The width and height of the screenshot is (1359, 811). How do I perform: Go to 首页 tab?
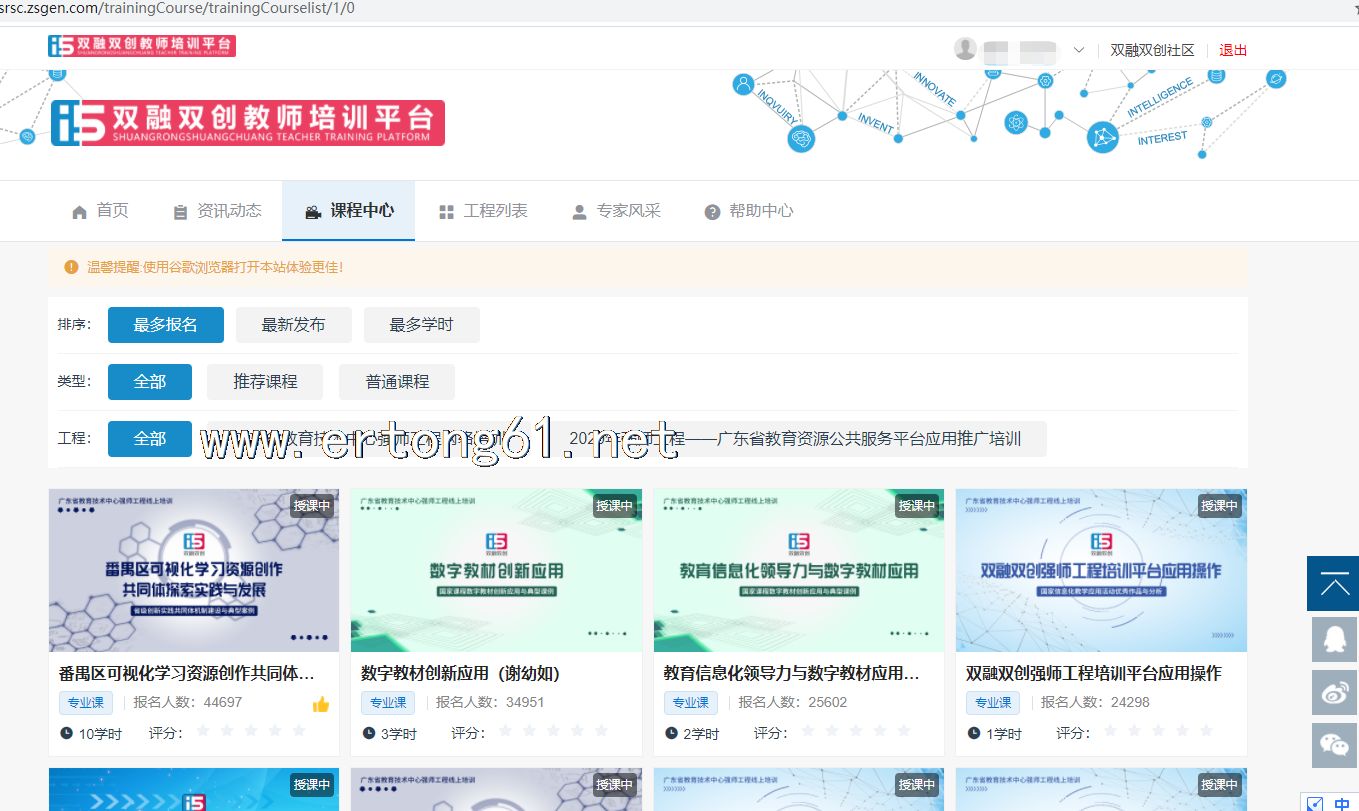(101, 211)
